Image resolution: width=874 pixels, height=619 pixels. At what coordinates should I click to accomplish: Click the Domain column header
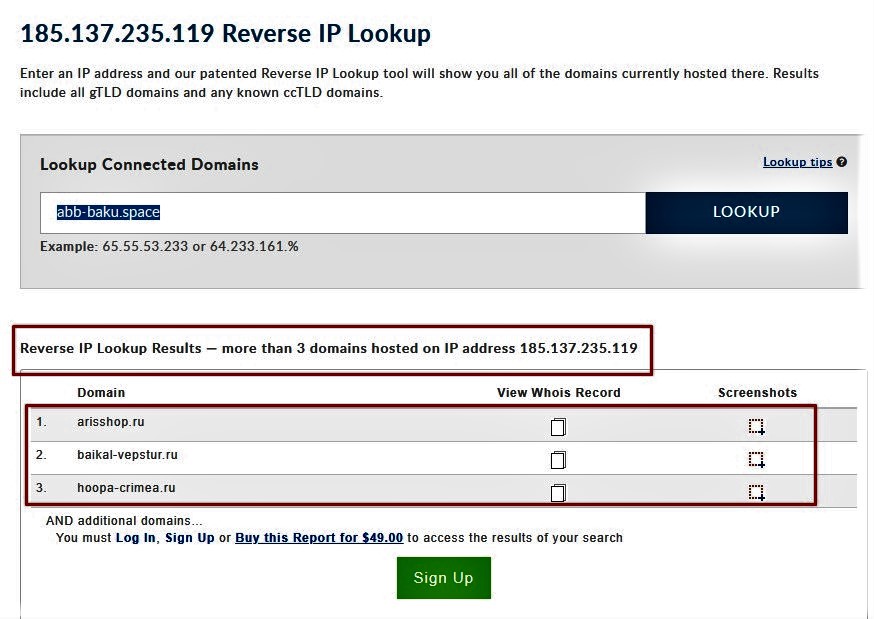coord(101,393)
